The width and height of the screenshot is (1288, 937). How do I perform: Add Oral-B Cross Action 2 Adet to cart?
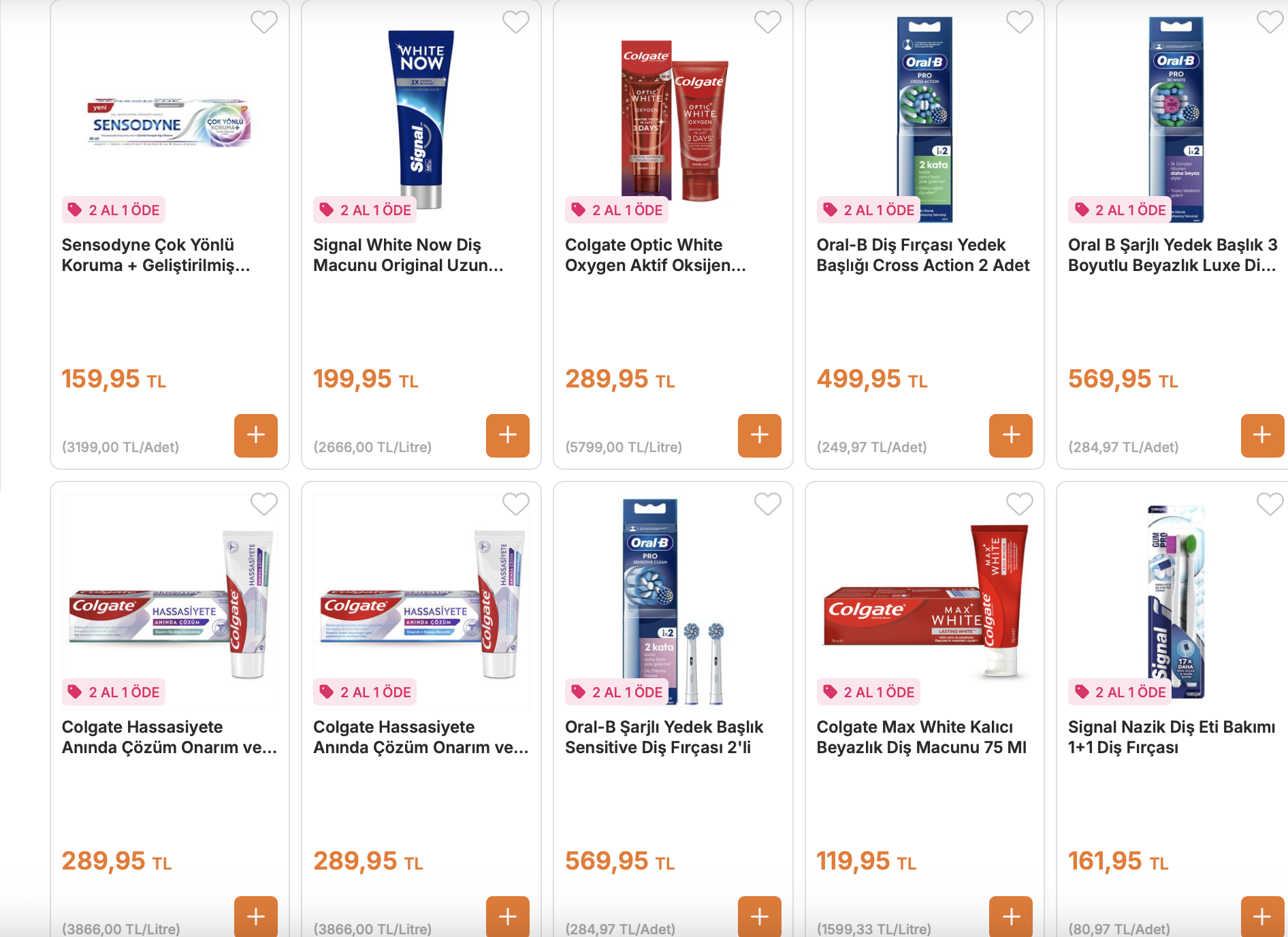[1011, 435]
